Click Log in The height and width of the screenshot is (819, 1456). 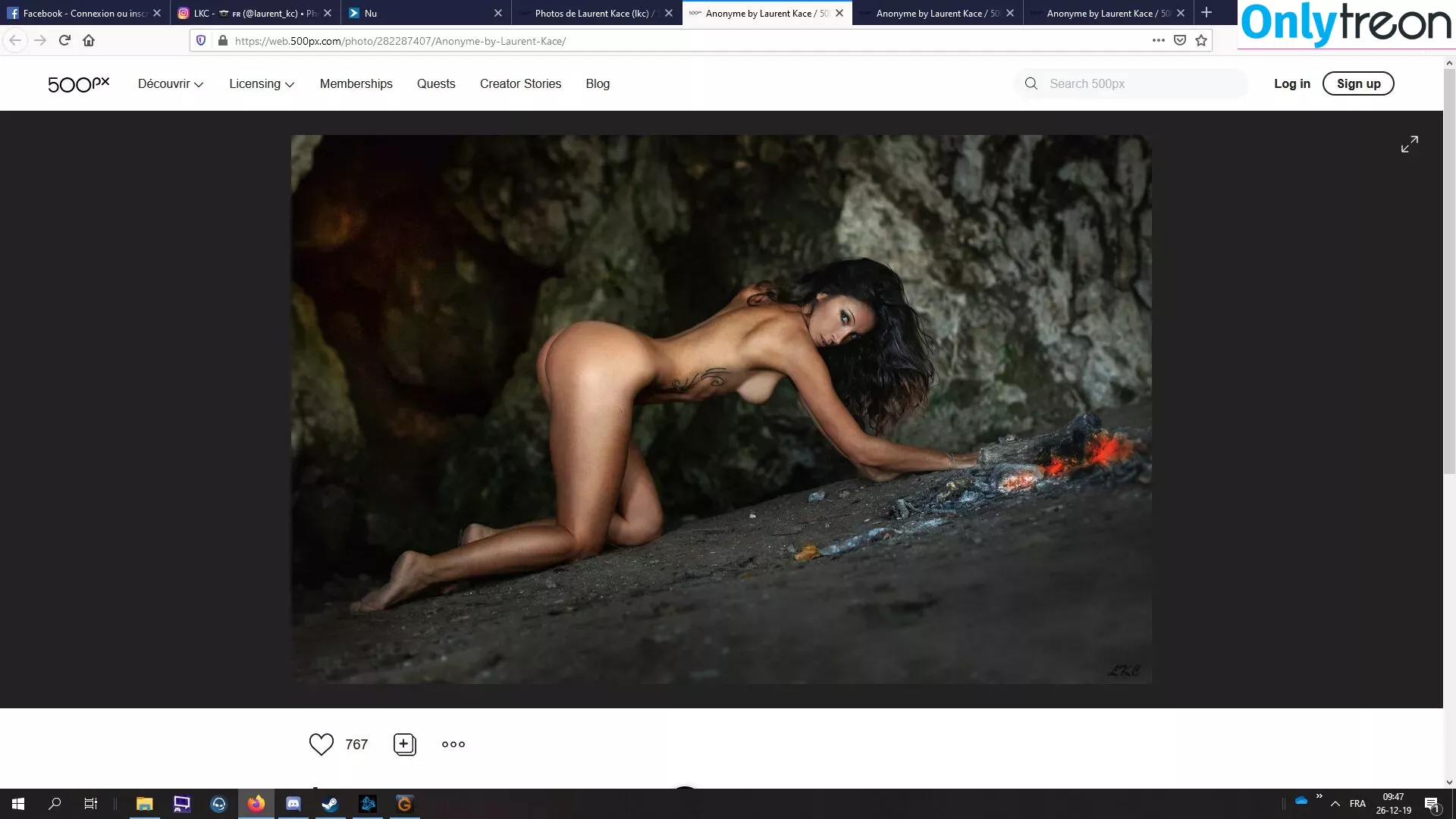tap(1292, 84)
